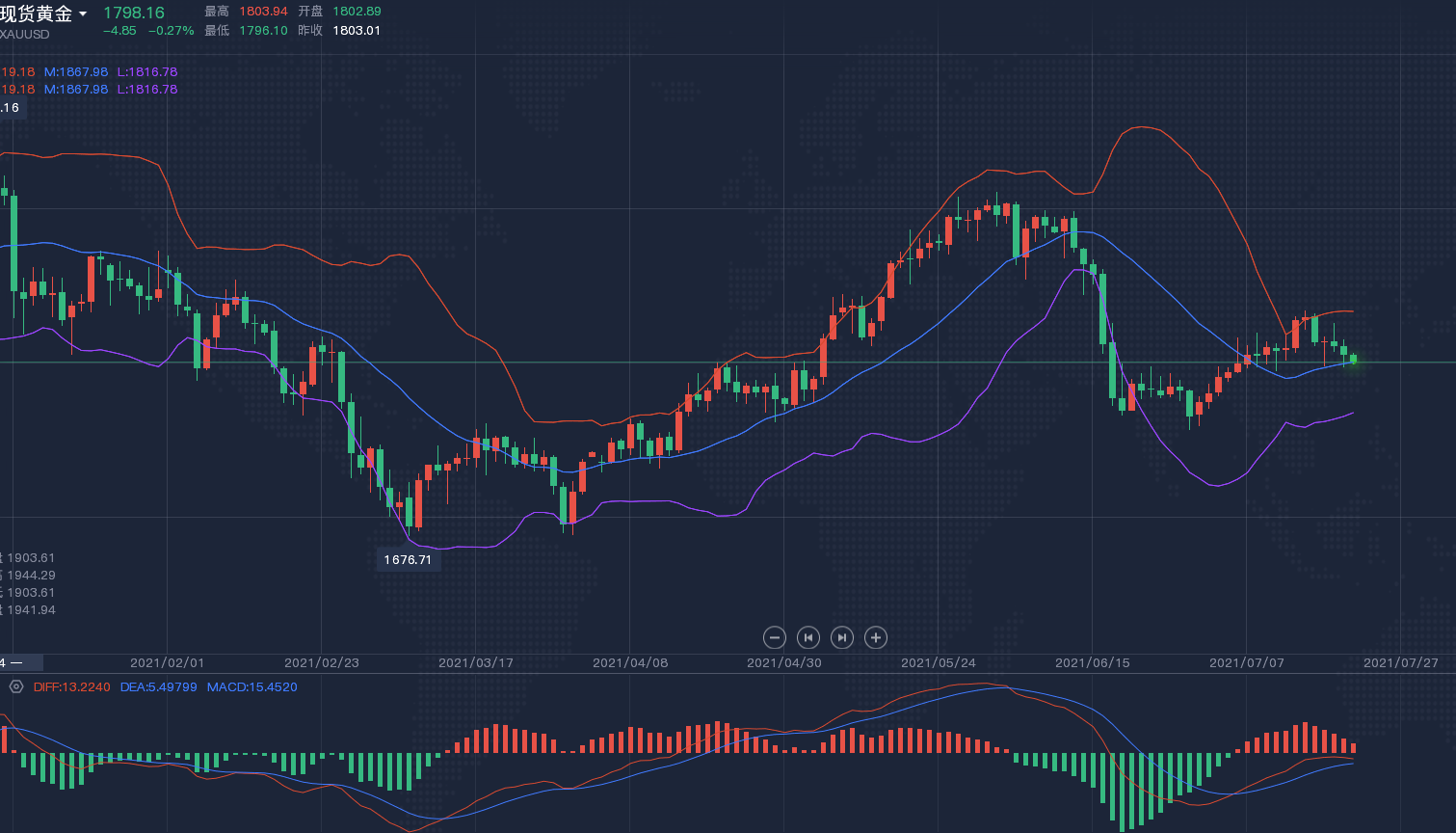Jump to the latest candles with skip-forward icon
Viewport: 1456px width, 833px height.
tap(841, 637)
